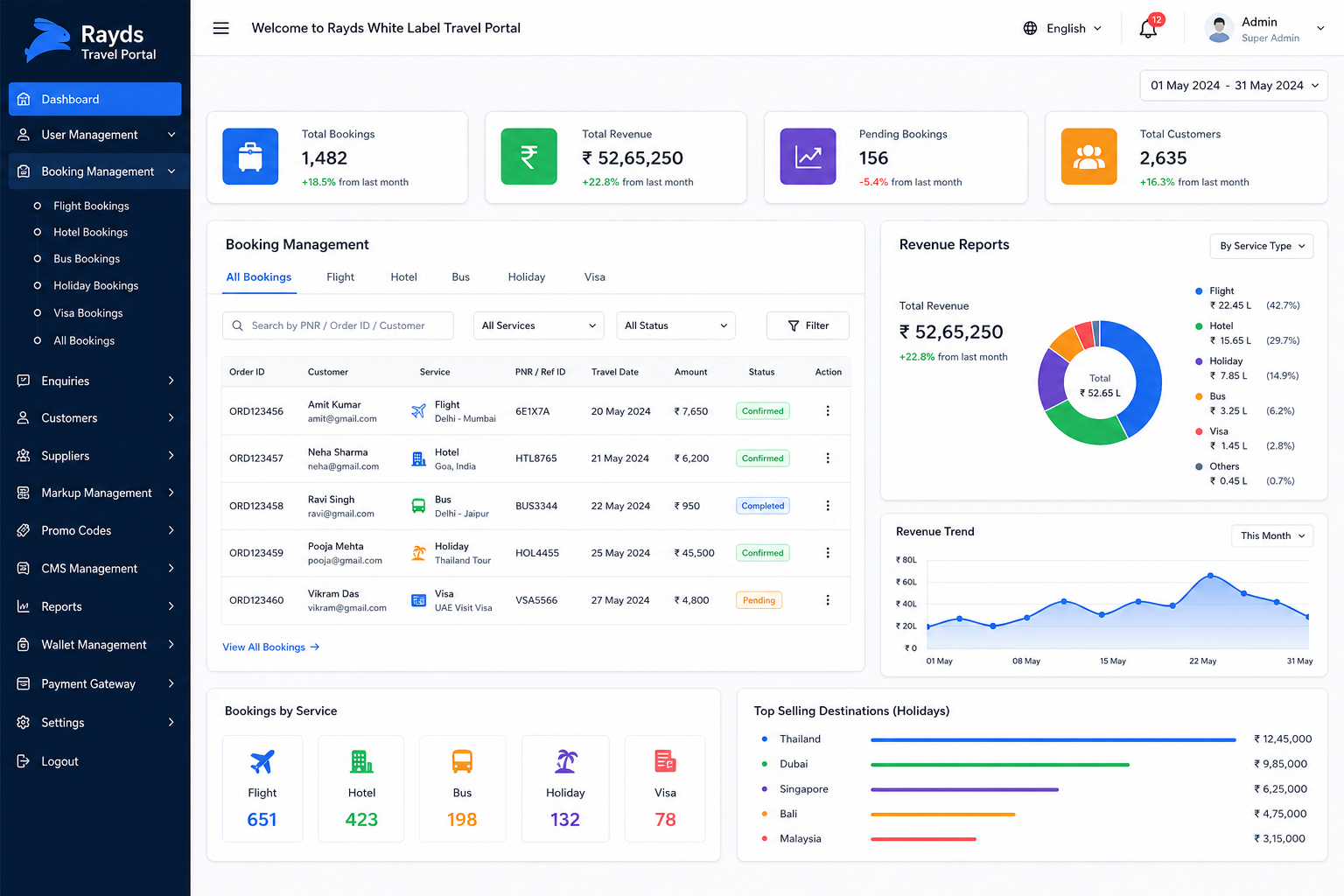1344x896 pixels.
Task: Click amount ₹ 45,500 in table
Action: point(694,553)
